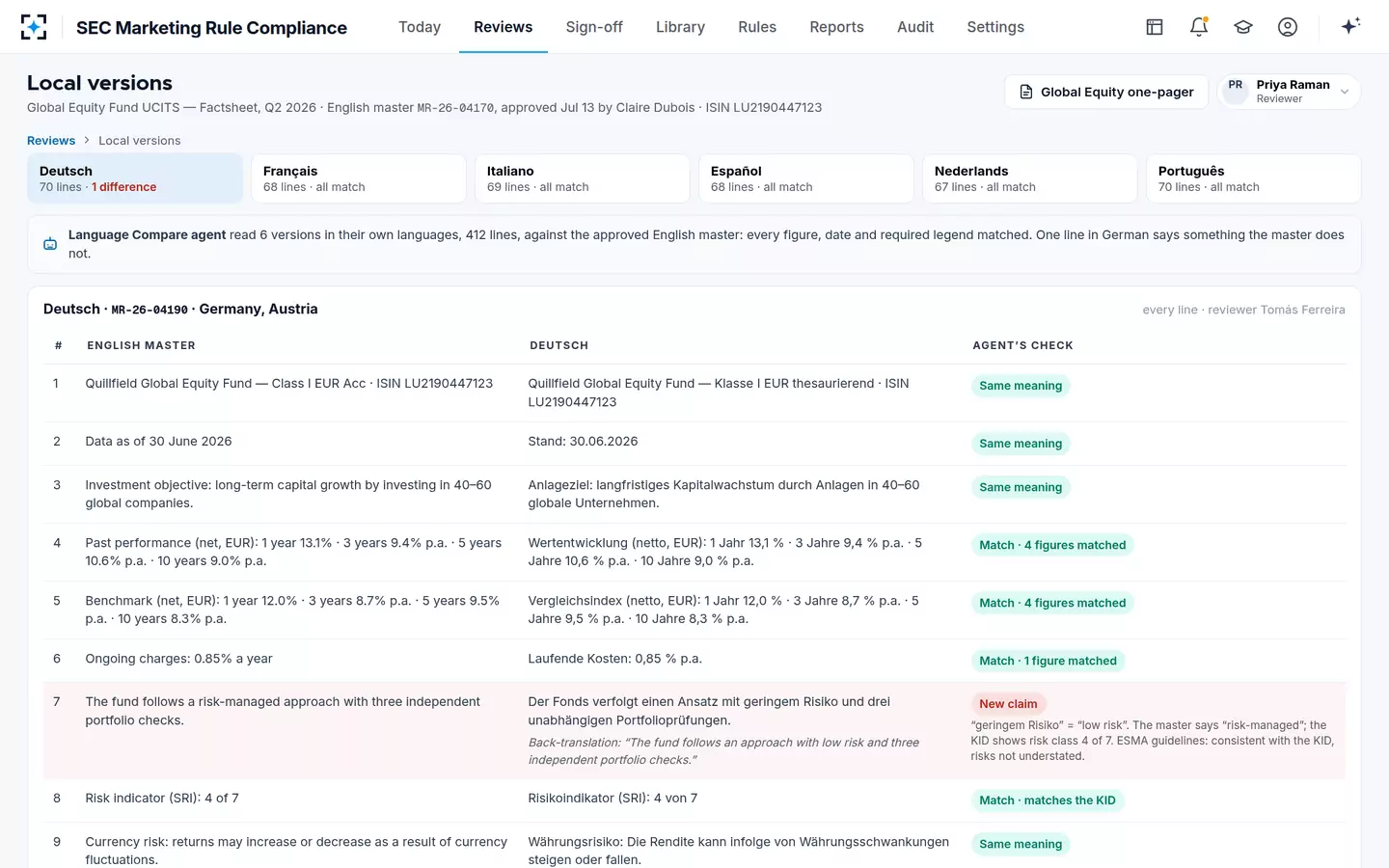Open the graduation cap learning icon

click(x=1243, y=27)
